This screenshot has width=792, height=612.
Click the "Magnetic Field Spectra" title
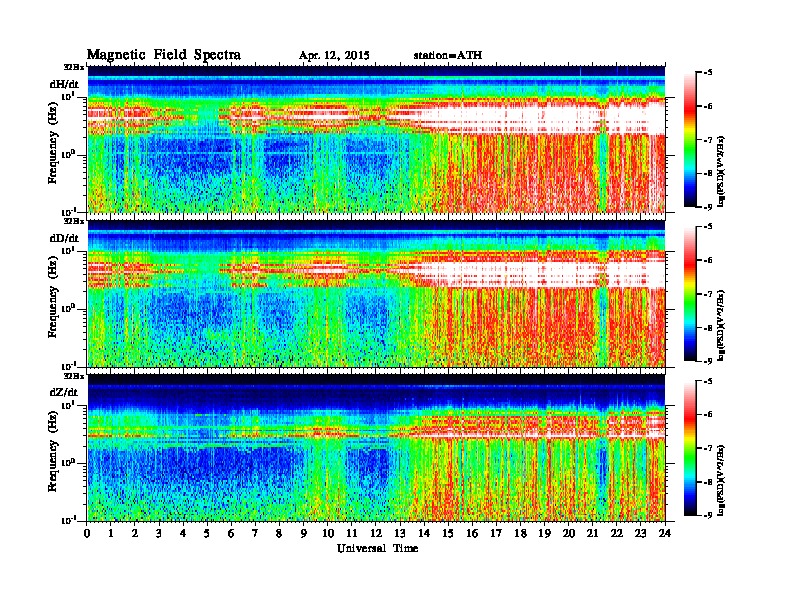pos(164,55)
